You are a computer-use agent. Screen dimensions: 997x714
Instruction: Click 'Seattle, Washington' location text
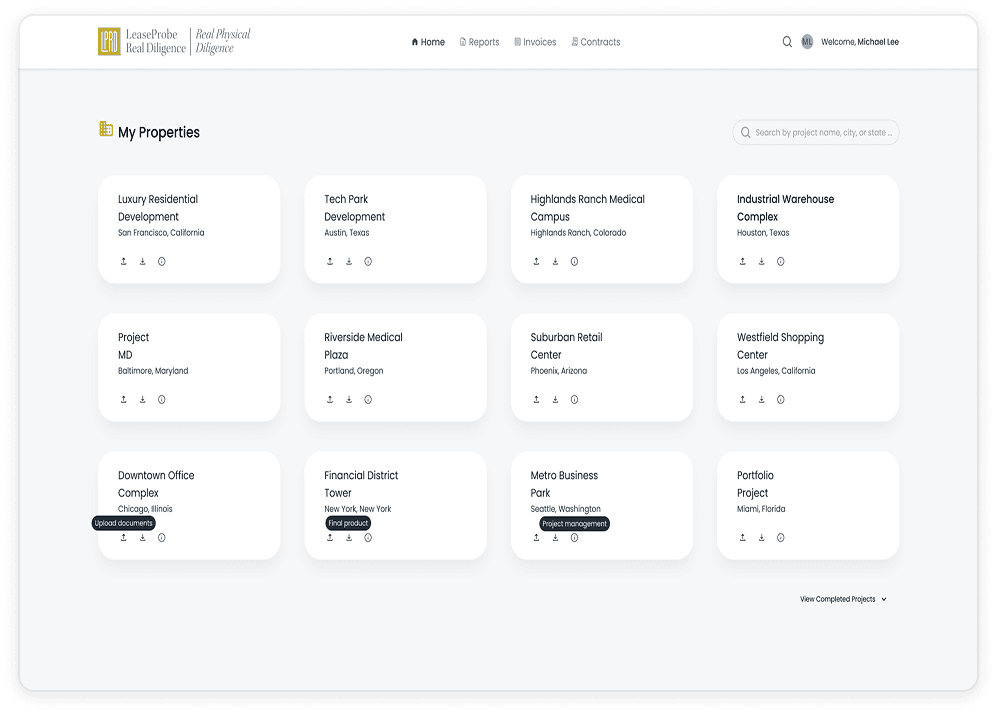(x=565, y=509)
